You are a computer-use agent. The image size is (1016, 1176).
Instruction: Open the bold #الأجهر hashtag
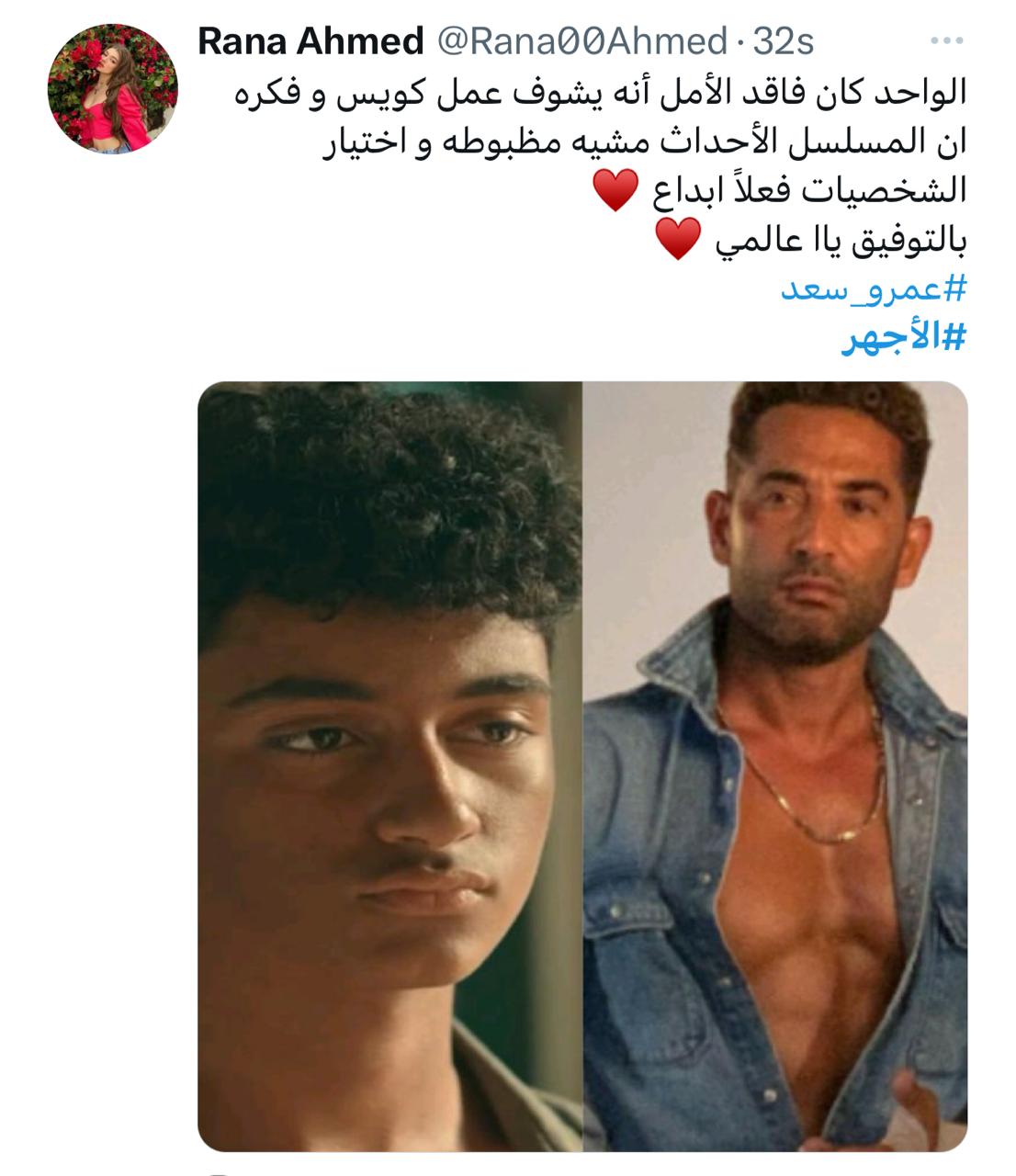pos(904,339)
